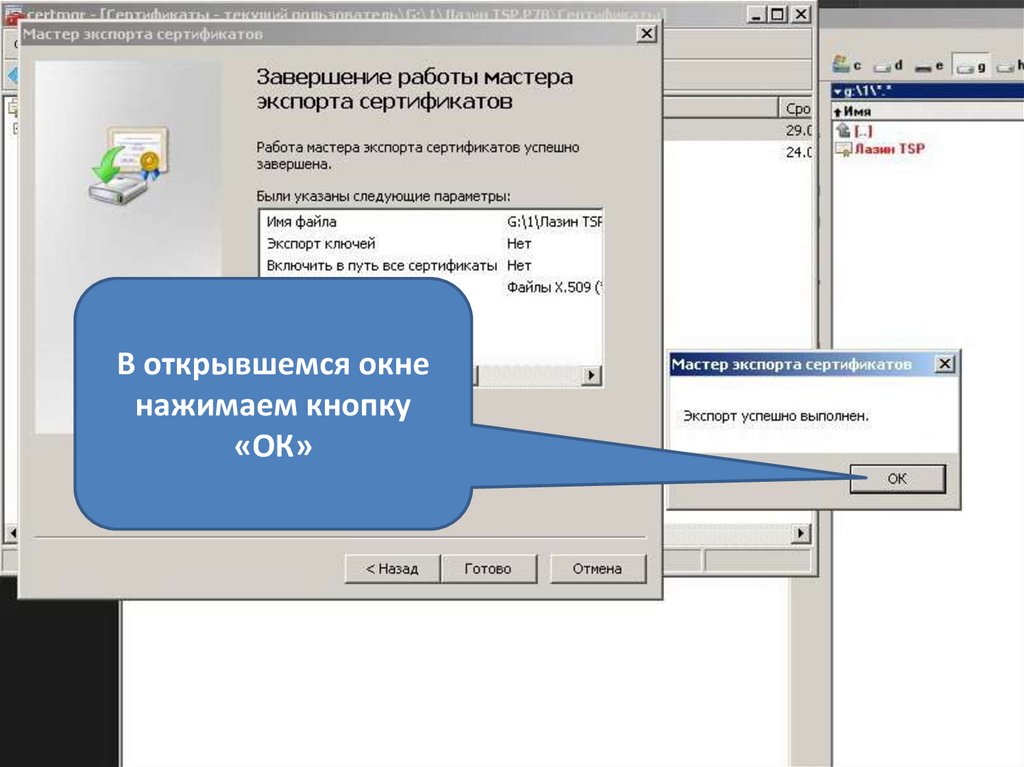This screenshot has width=1024, height=767.
Task: Select the 29.0 date cell in certmgr
Action: click(x=799, y=130)
